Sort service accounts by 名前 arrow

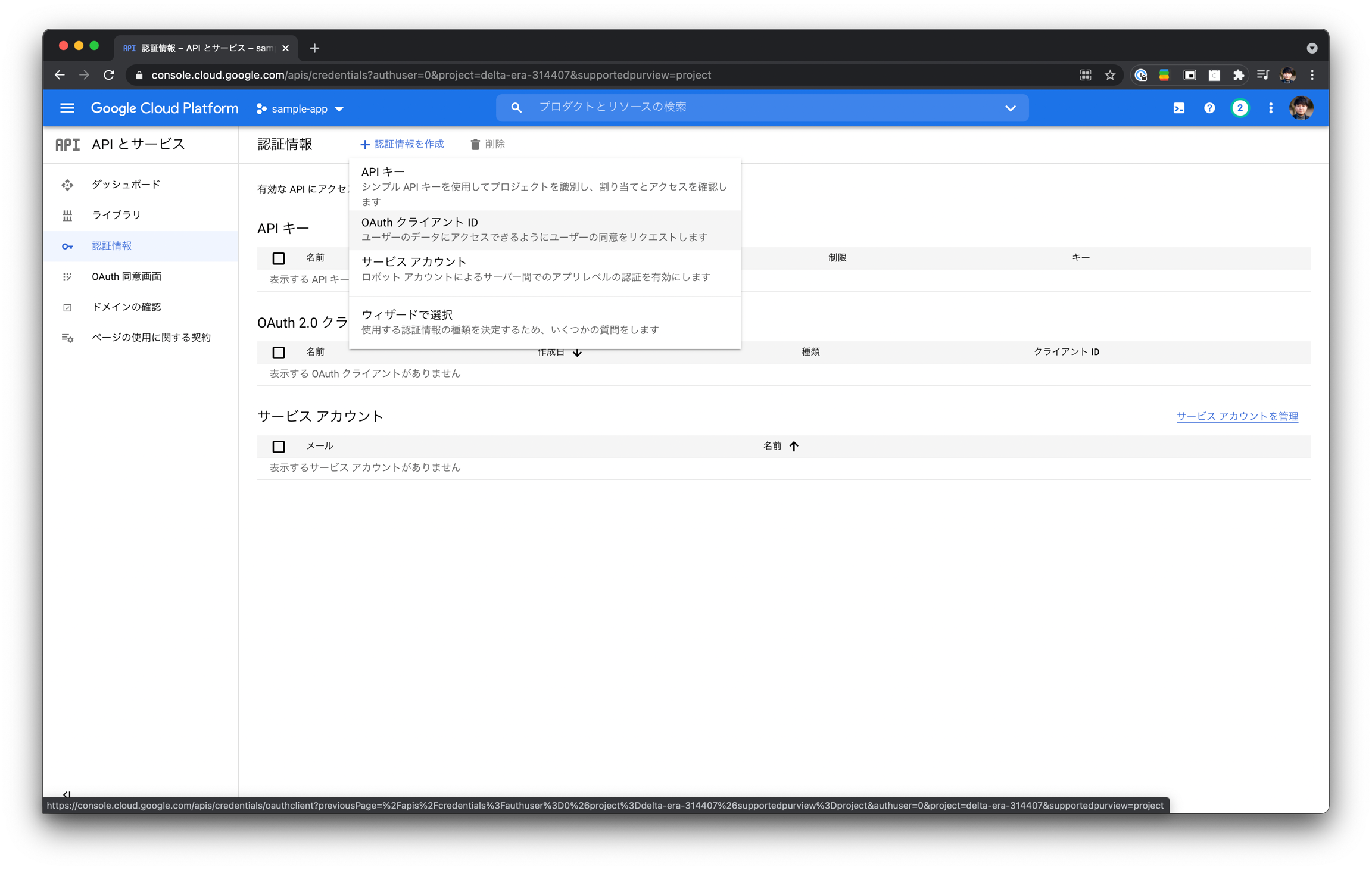(x=794, y=446)
